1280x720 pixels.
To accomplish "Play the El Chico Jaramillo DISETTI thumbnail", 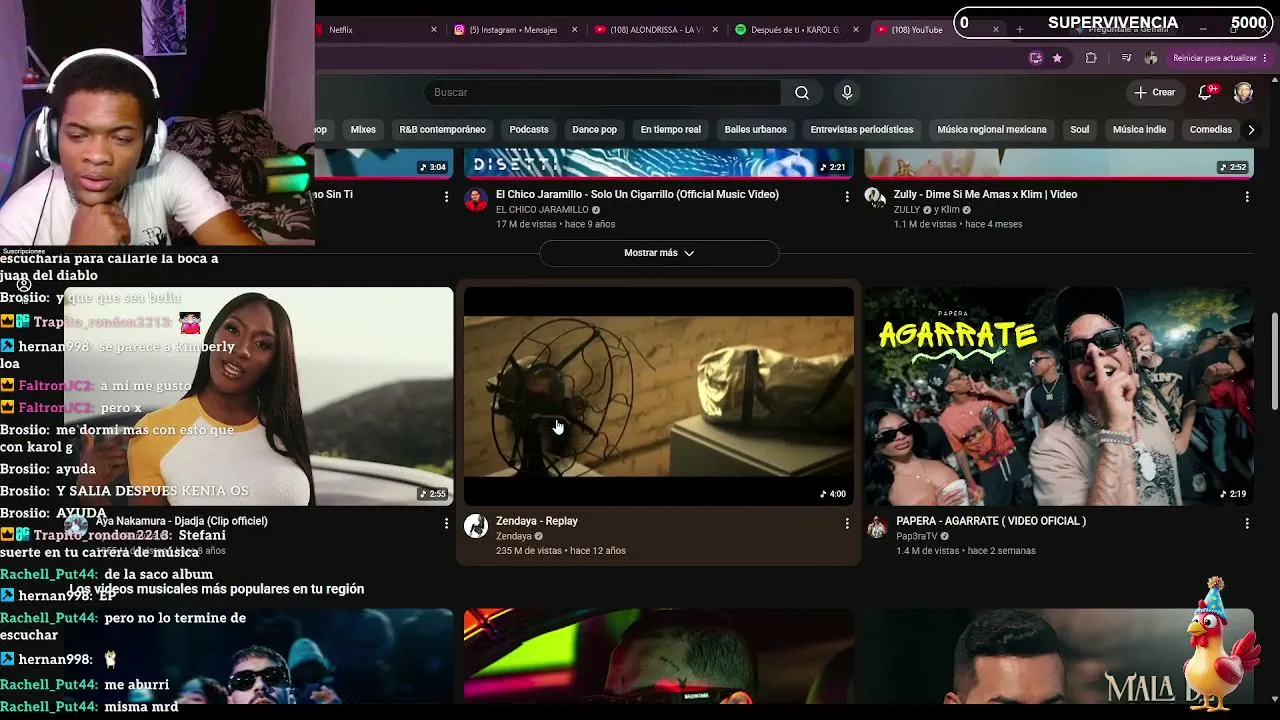I will click(x=659, y=163).
